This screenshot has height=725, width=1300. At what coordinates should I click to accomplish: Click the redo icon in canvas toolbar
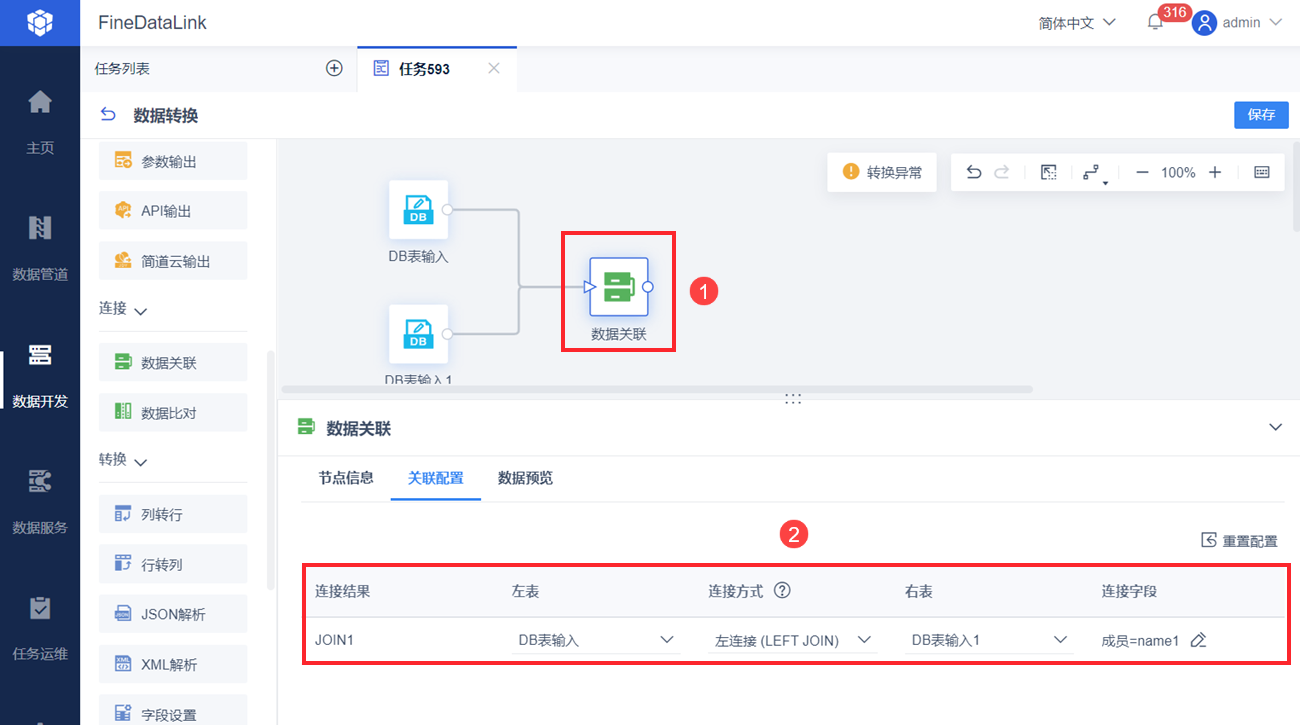(x=1002, y=172)
